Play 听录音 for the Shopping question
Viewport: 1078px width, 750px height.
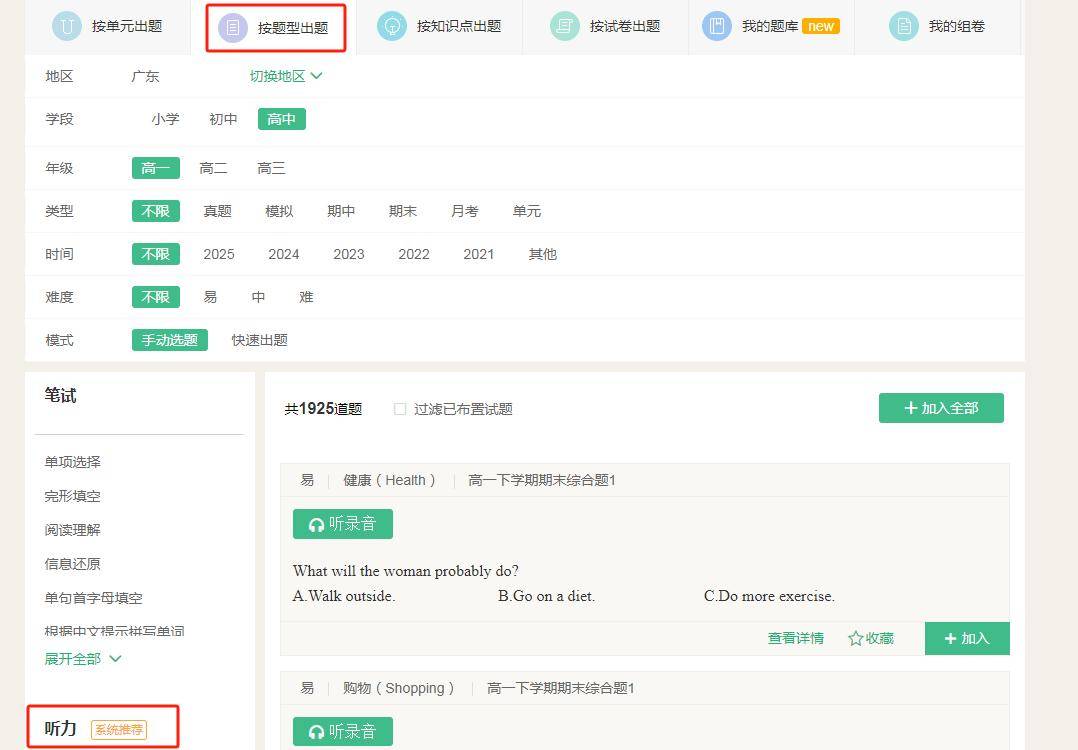[343, 731]
